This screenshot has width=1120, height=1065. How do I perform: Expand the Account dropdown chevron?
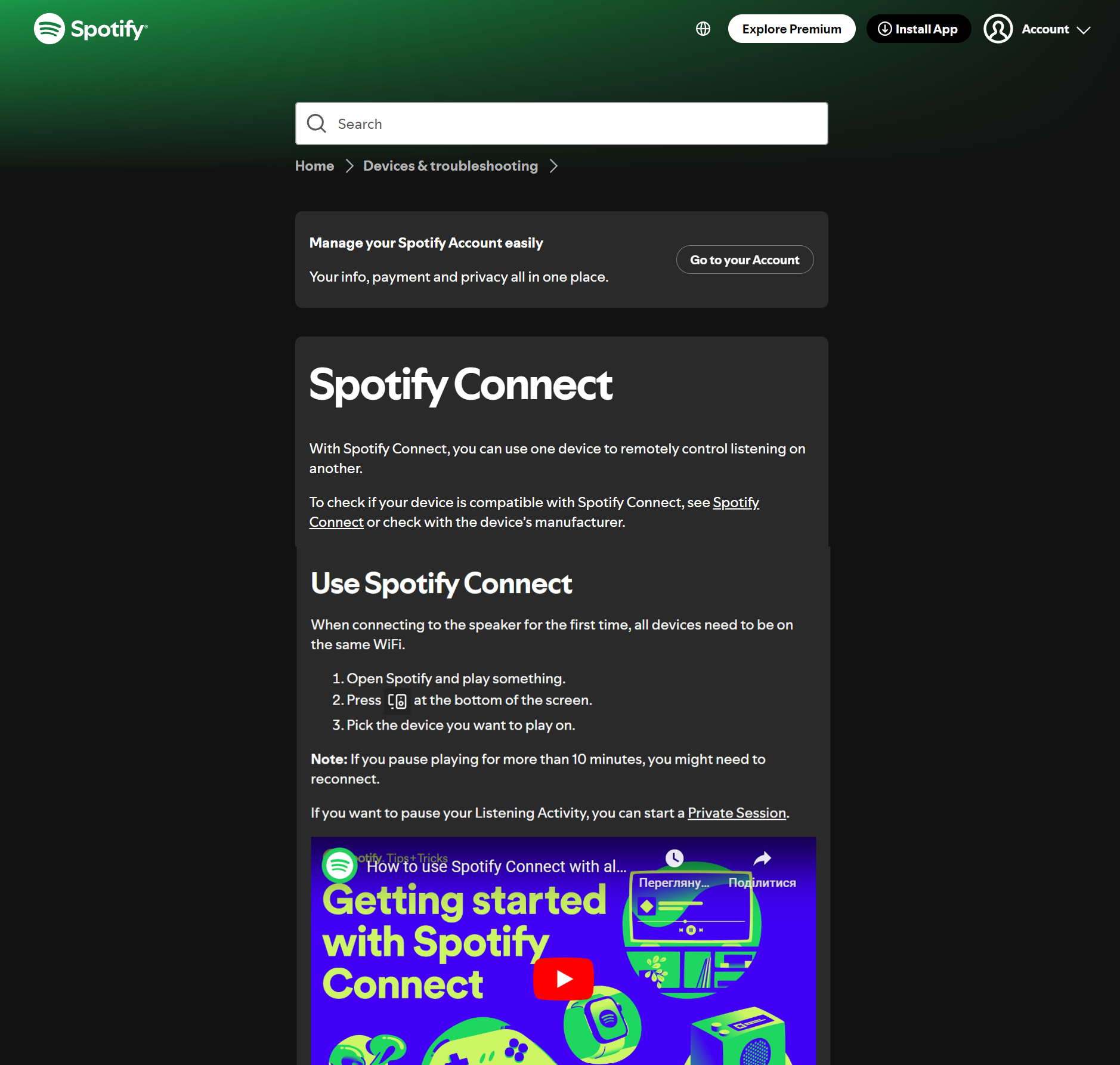pyautogui.click(x=1084, y=30)
